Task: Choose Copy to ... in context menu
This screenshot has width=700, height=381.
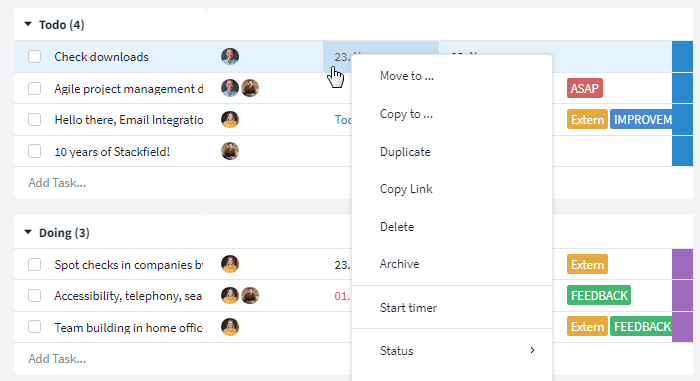Action: tap(406, 114)
